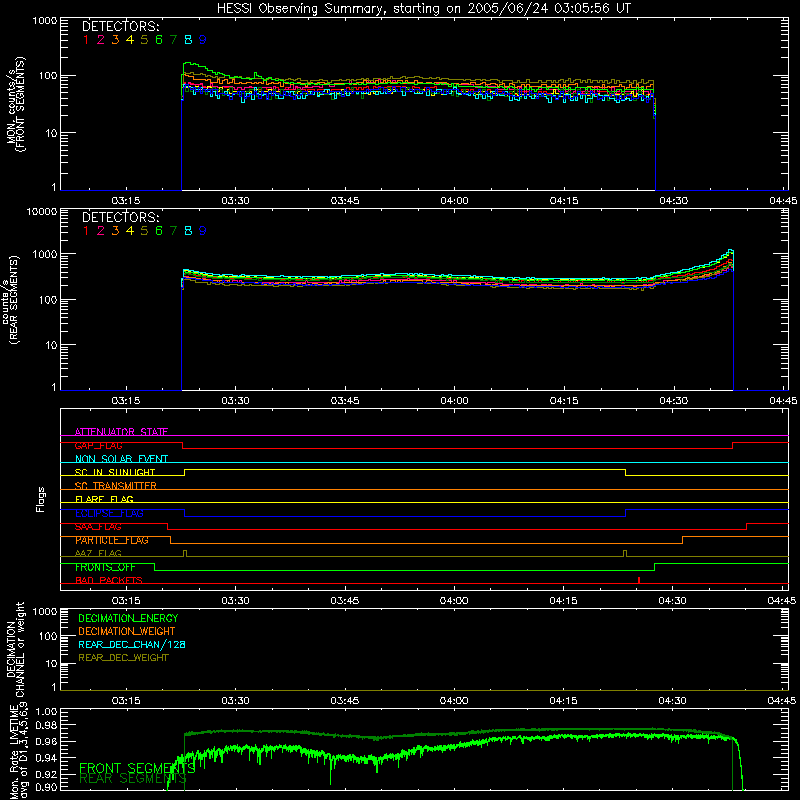
Task: Click the 0.98 y-axis value on livetime plot
Action: point(46,725)
